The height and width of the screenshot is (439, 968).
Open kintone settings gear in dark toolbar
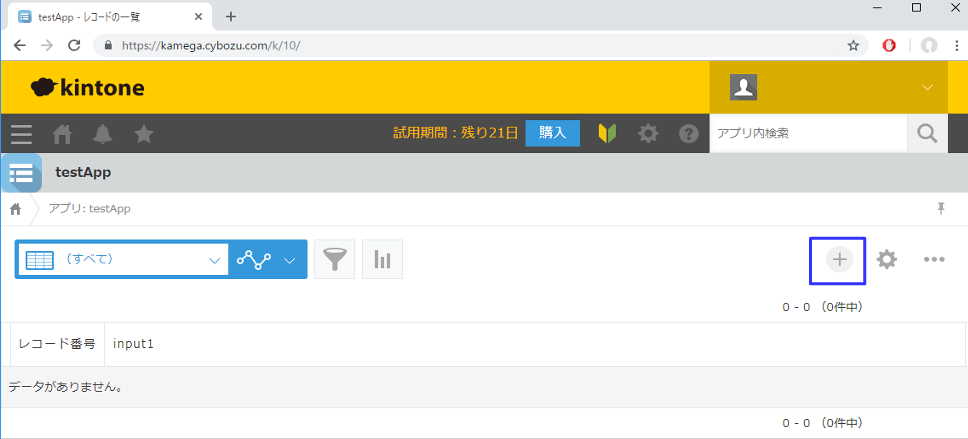648,133
